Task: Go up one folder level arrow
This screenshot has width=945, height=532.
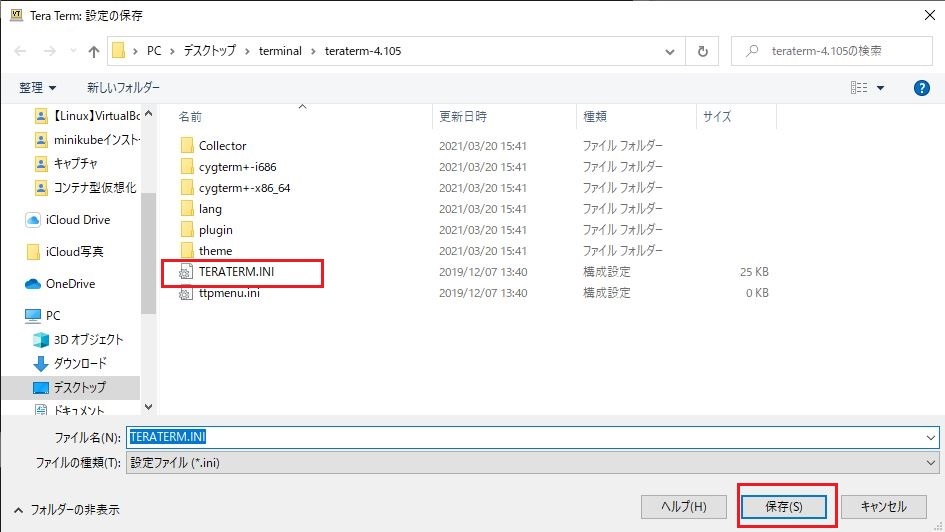Action: 93,51
